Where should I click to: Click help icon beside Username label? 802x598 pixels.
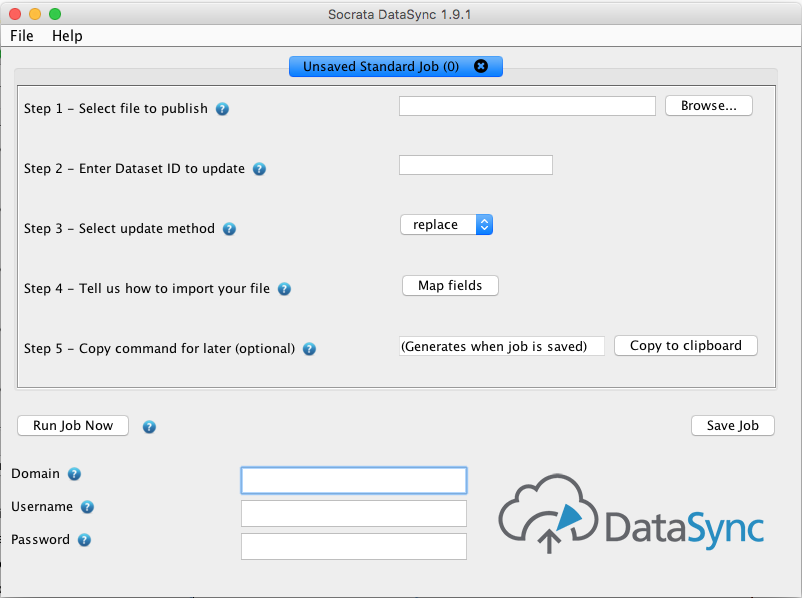[87, 507]
